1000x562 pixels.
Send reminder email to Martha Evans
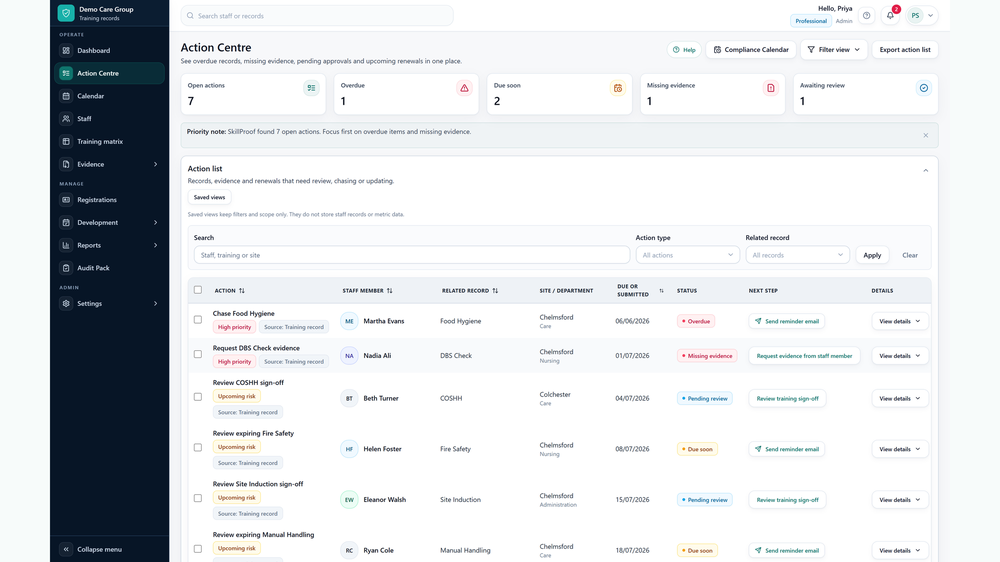[786, 322]
